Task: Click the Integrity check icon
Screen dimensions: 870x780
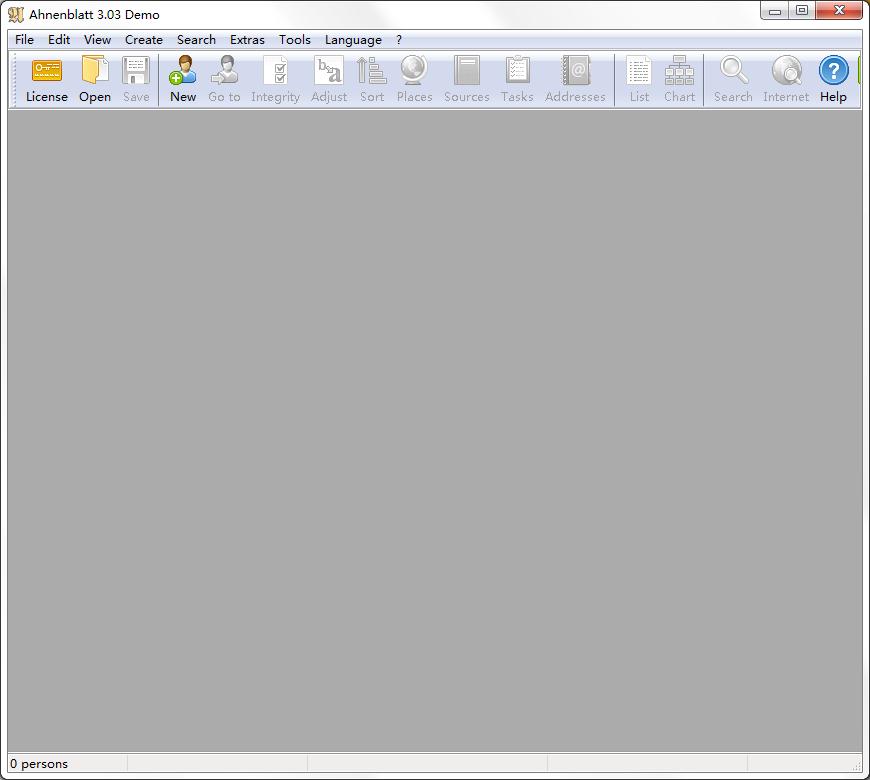Action: (x=275, y=72)
